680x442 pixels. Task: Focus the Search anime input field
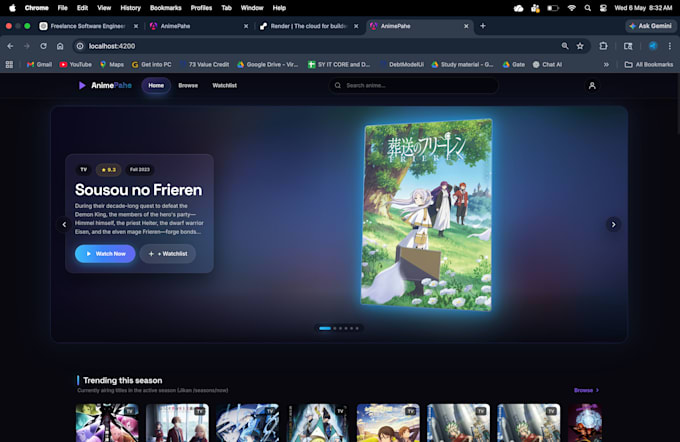413,85
